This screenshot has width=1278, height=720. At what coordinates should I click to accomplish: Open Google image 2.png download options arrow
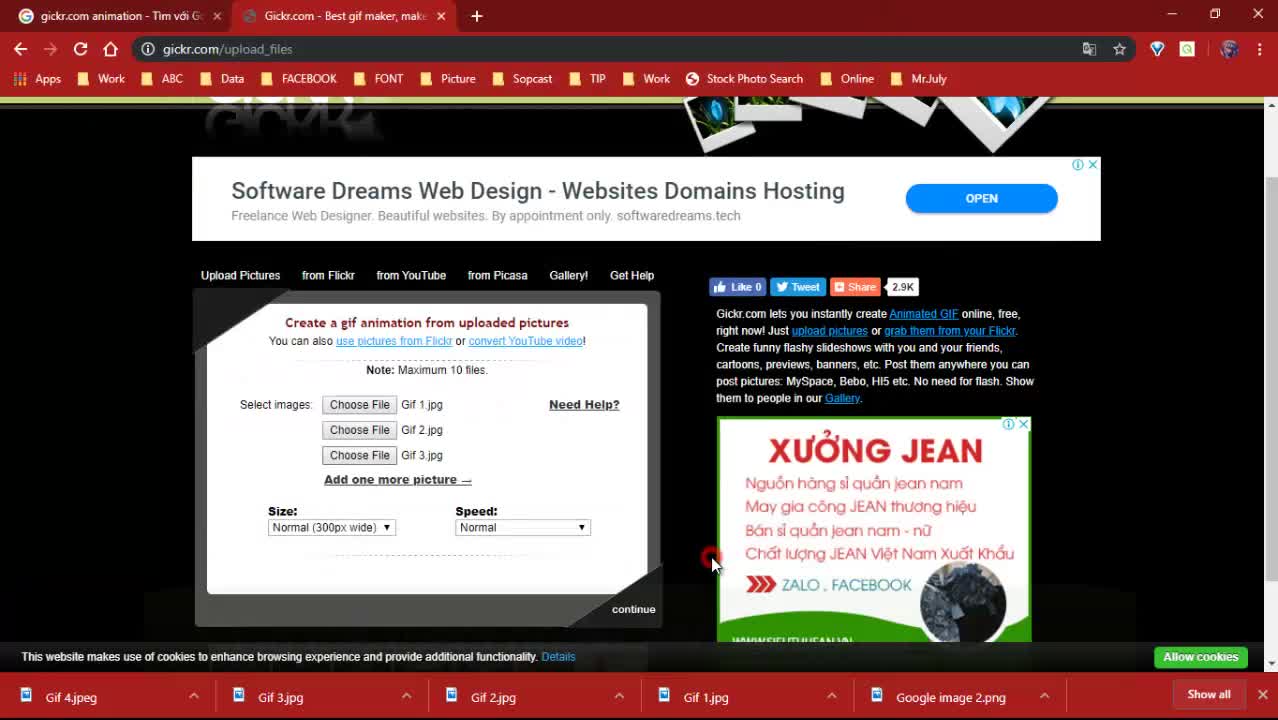point(1044,696)
